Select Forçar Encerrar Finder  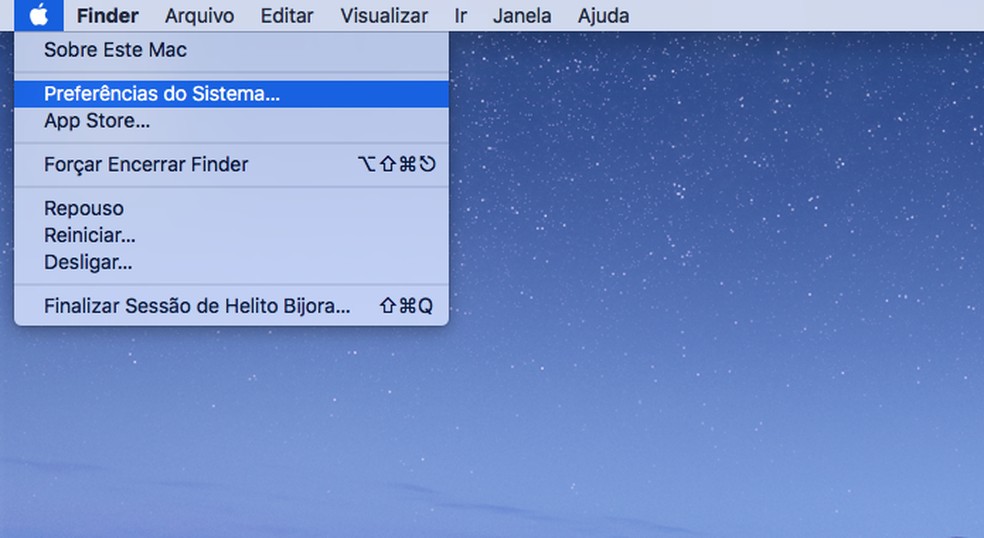[232, 164]
